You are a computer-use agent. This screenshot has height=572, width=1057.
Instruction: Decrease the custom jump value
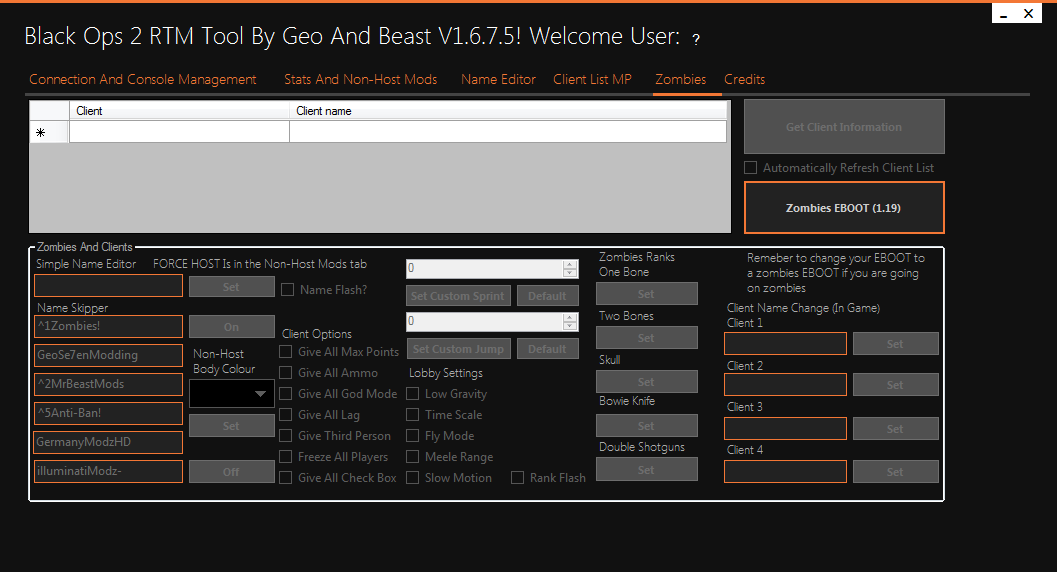click(x=570, y=326)
